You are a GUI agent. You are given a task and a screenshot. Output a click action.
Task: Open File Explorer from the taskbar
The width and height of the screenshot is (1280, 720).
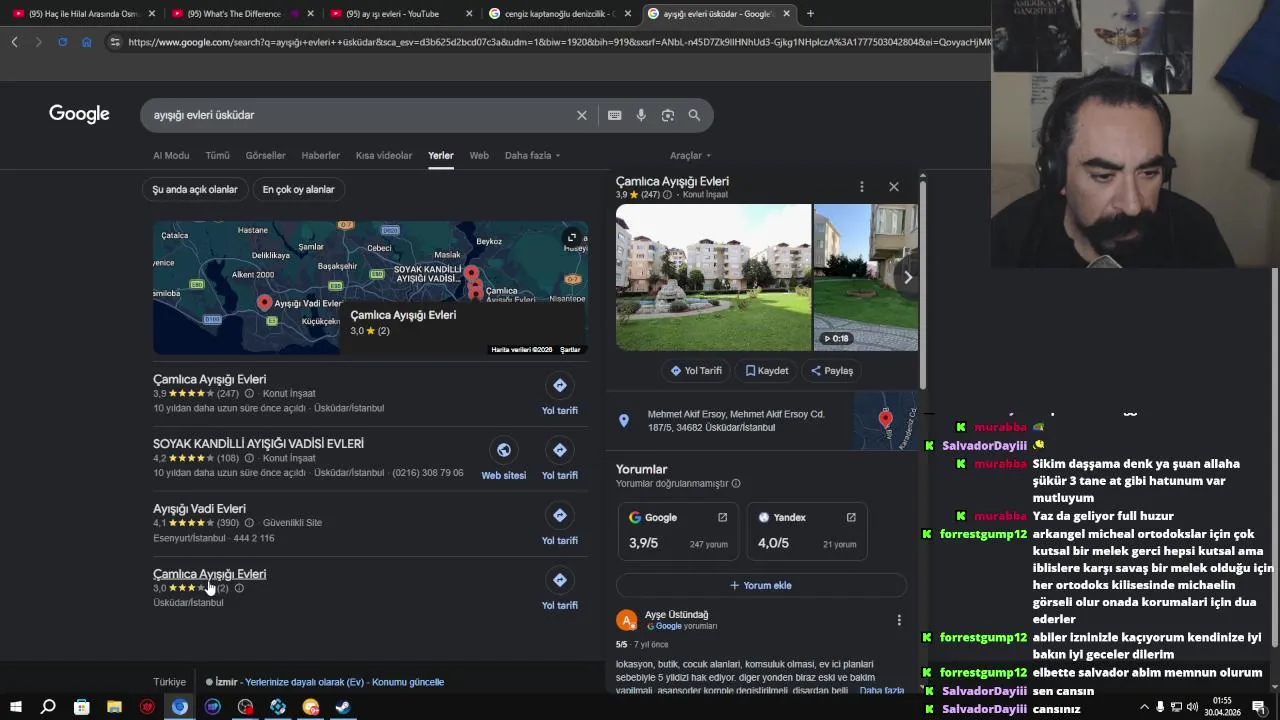pos(114,707)
